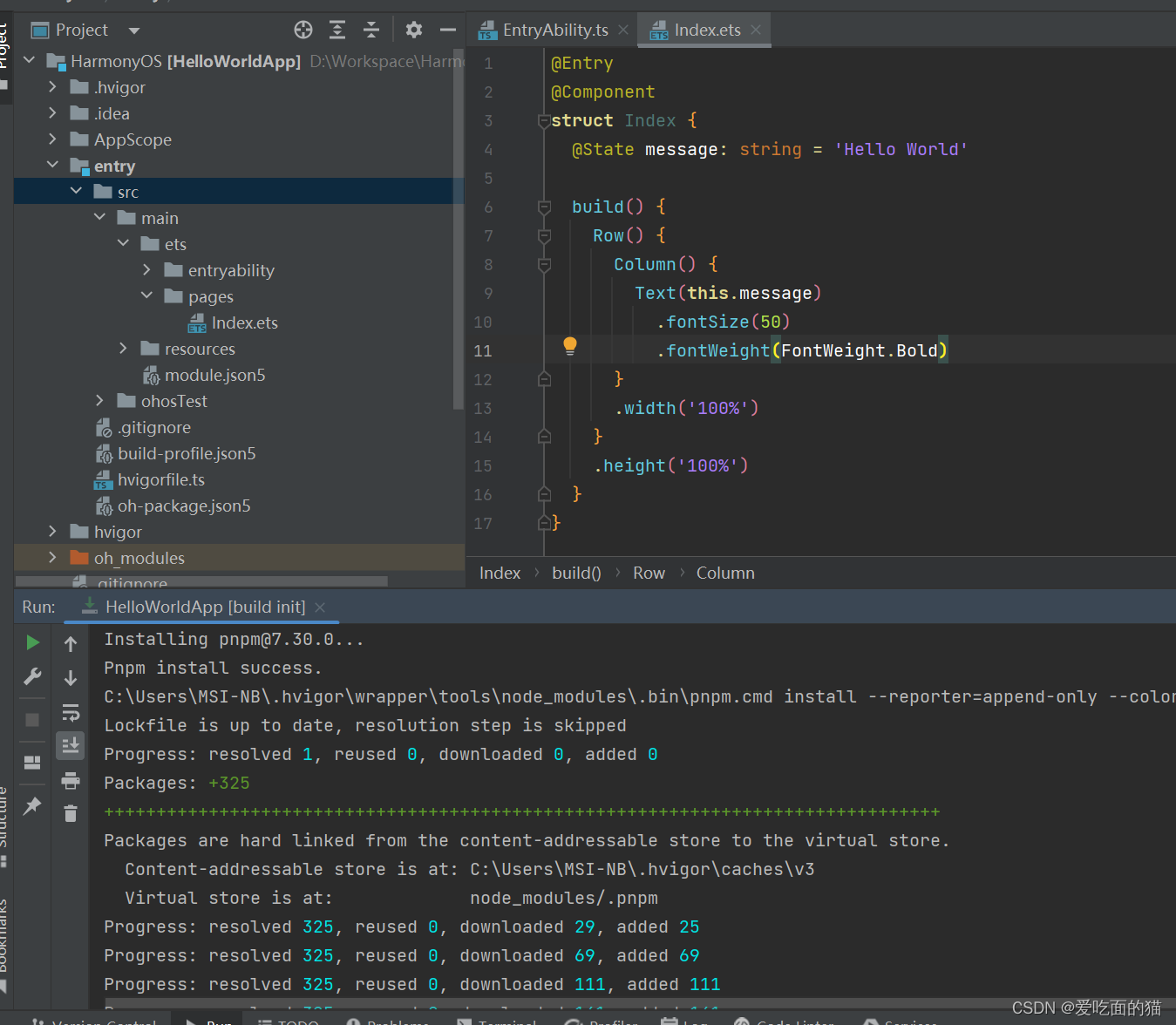Expand the oh_modules folder
The height and width of the screenshot is (1025, 1176).
tap(52, 557)
